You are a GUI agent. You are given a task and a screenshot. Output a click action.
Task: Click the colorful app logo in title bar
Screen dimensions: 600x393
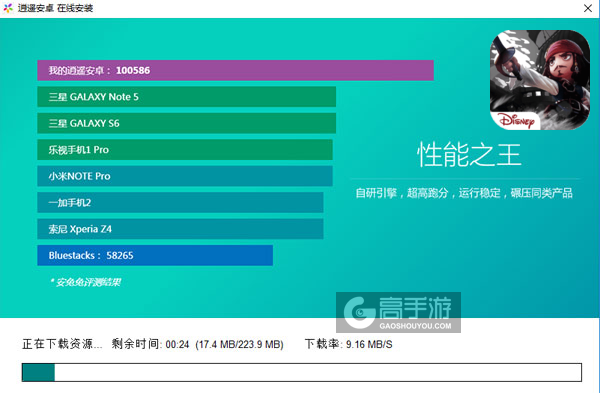[x=8, y=8]
